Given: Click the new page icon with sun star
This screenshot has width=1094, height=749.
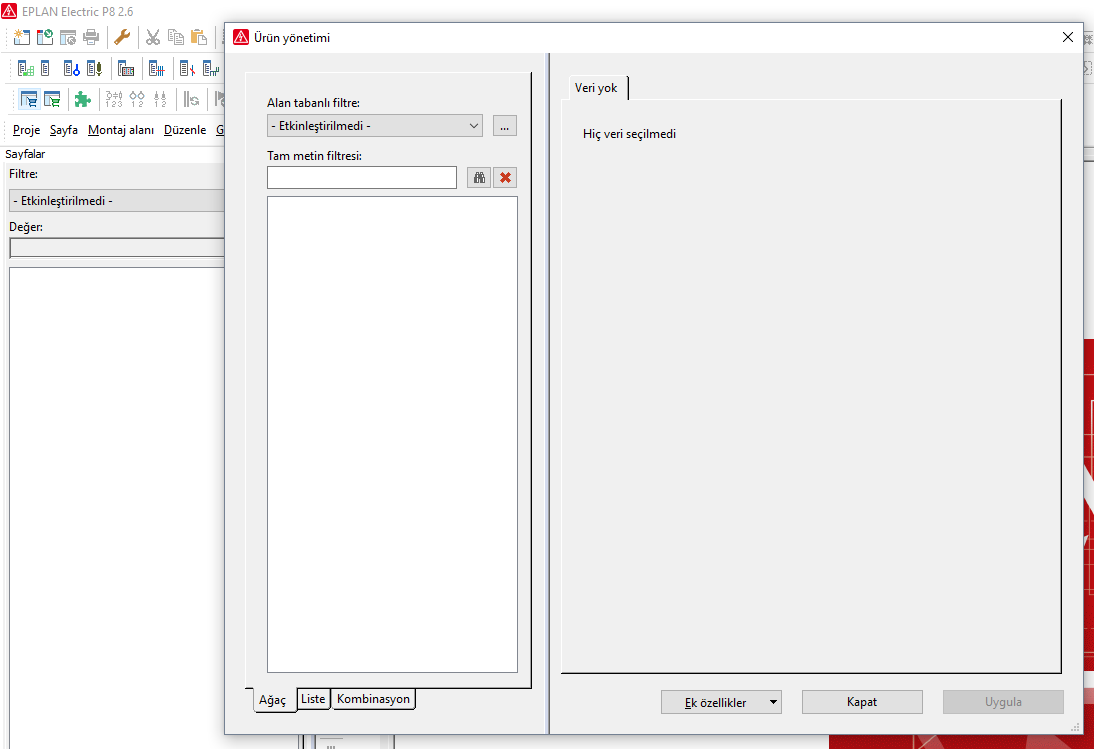Looking at the screenshot, I should tap(22, 37).
